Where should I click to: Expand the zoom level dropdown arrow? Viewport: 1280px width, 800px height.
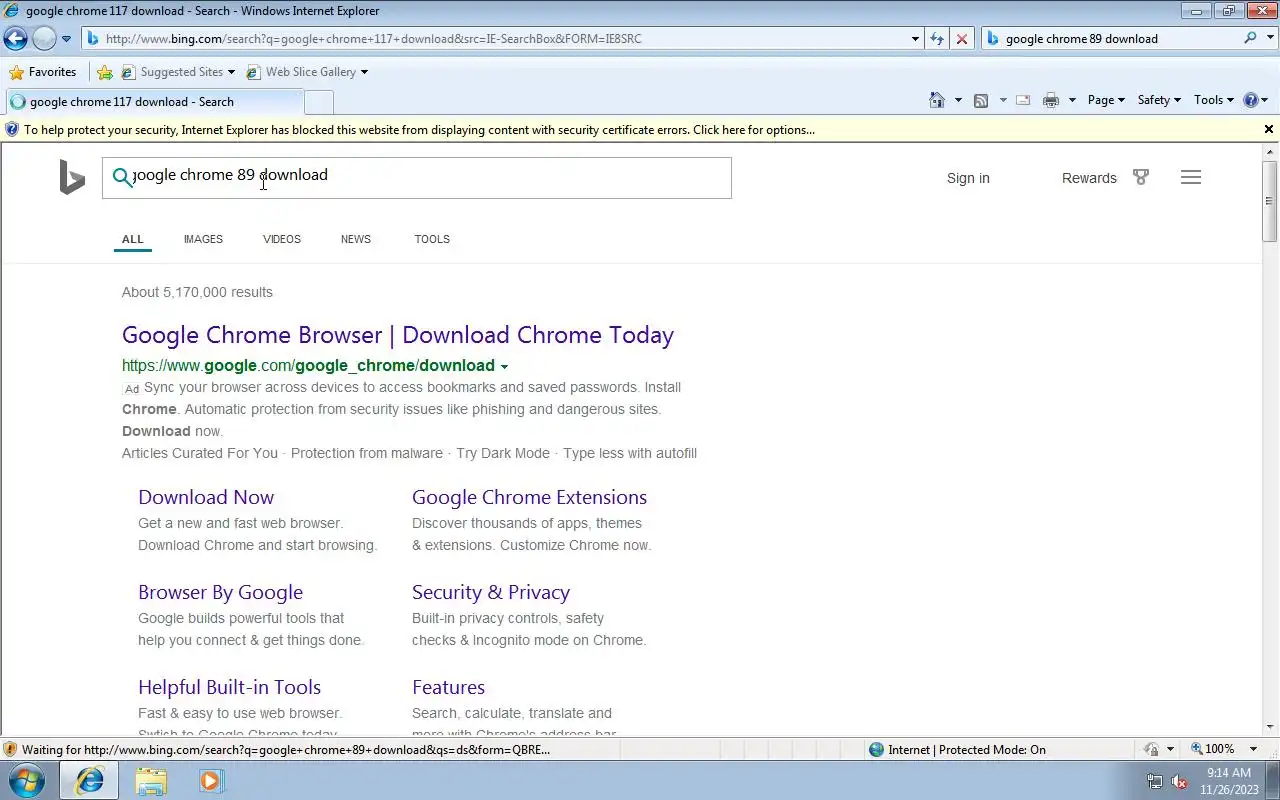pos(1253,749)
